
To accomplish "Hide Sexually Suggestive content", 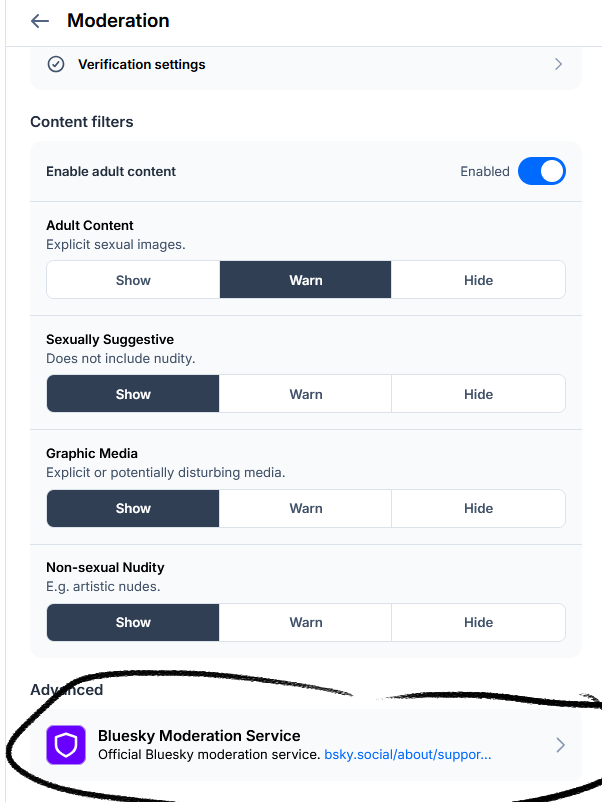I will click(478, 394).
